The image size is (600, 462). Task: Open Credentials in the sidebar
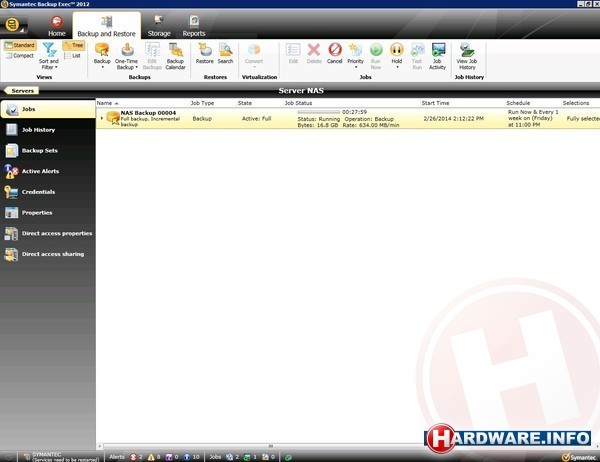point(48,192)
